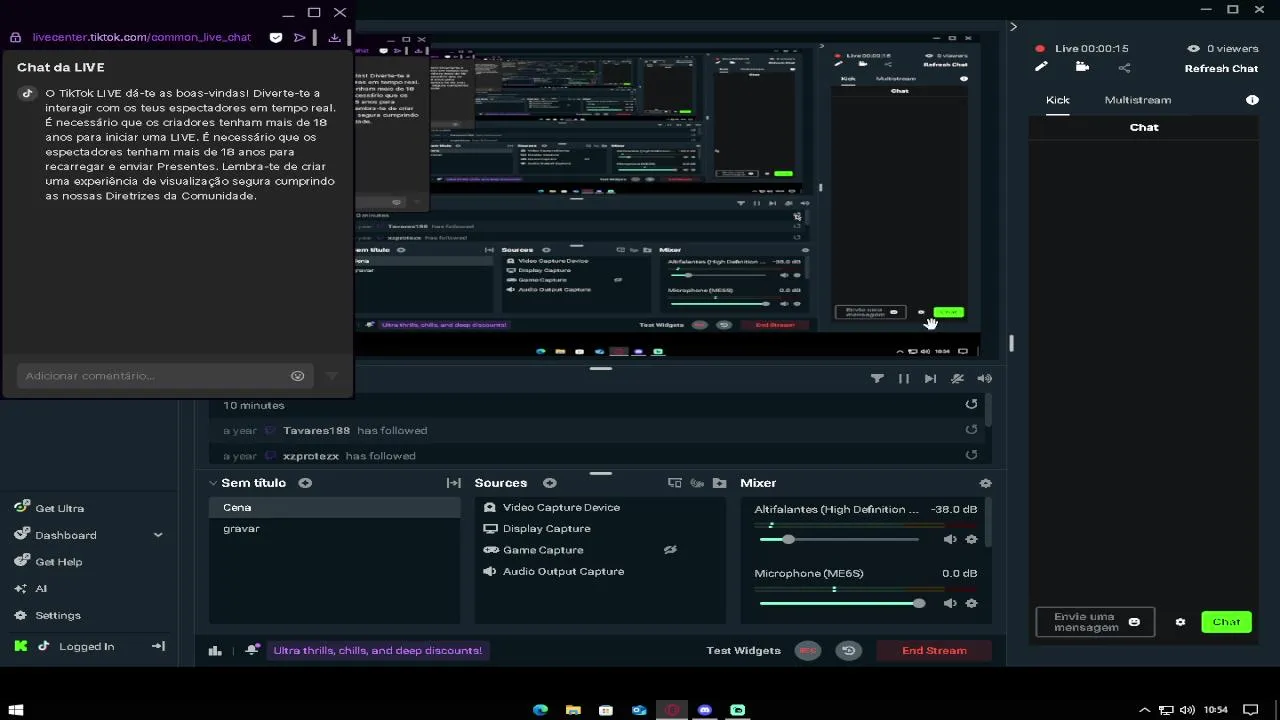This screenshot has width=1280, height=720.
Task: Open the Kick chat settings gear
Action: (1180, 622)
